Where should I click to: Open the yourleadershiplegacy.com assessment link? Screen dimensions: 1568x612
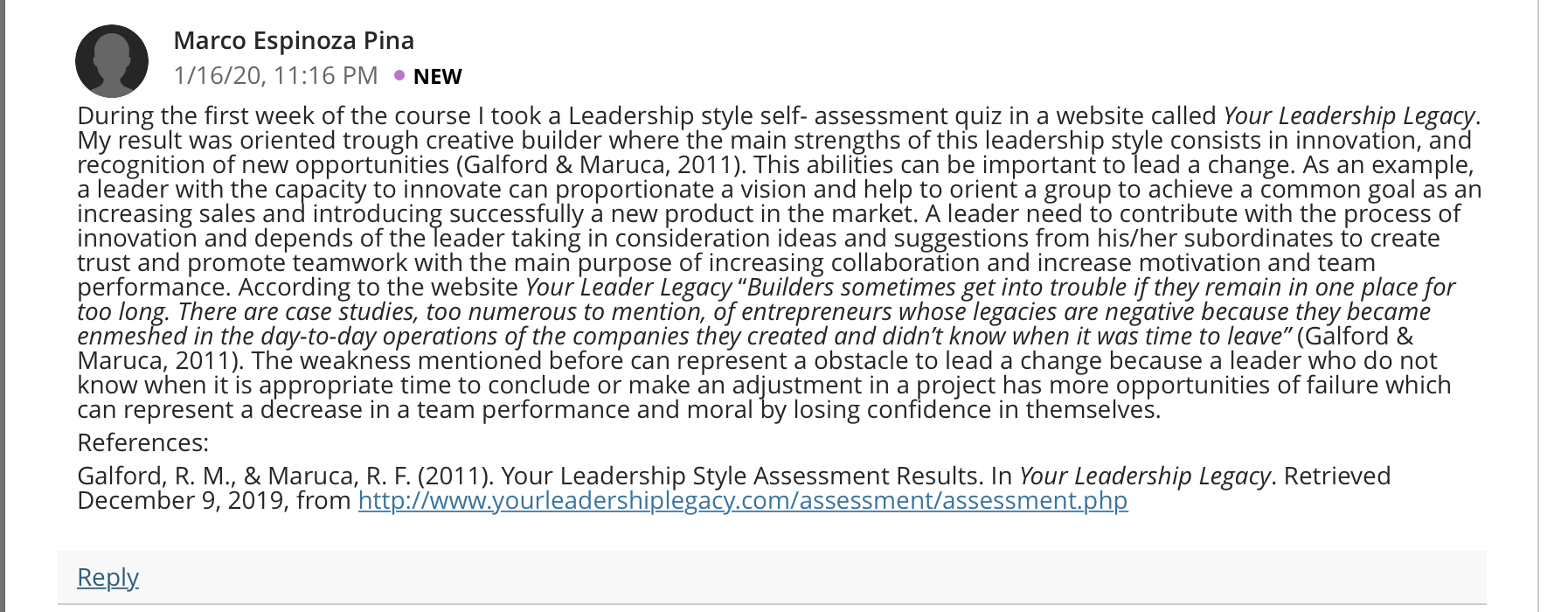[x=743, y=500]
